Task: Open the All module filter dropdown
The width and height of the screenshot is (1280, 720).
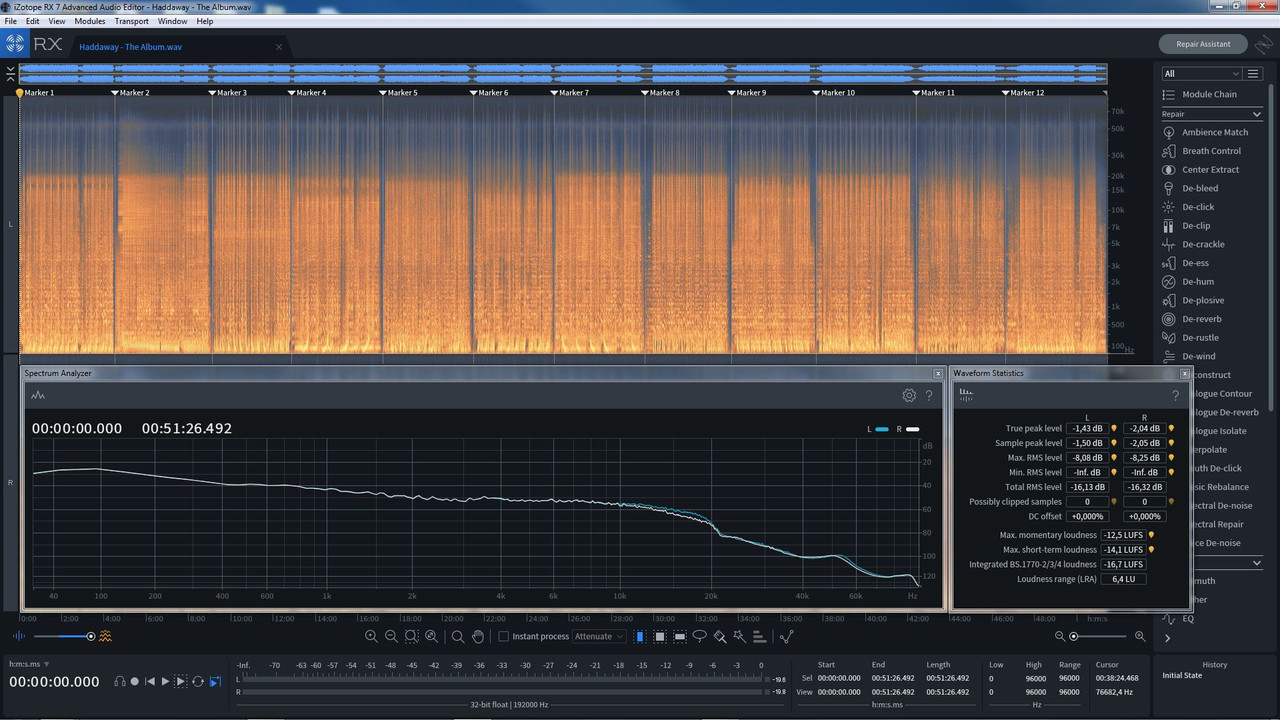Action: click(x=1201, y=73)
